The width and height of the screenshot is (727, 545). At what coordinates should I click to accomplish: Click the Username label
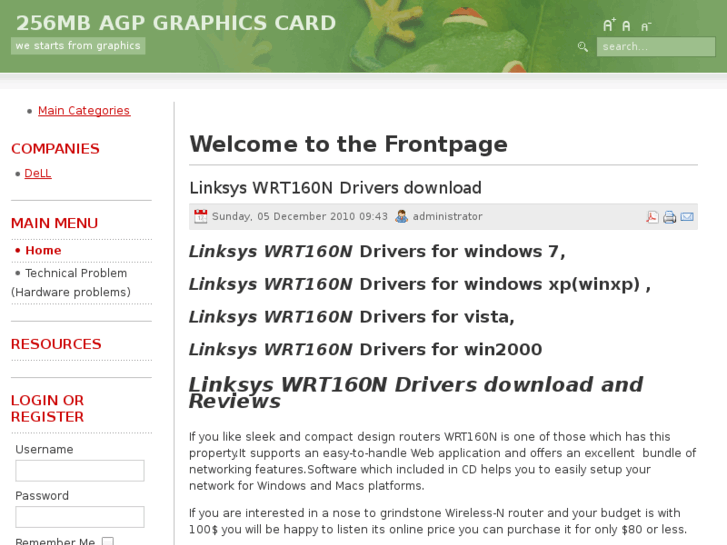[x=44, y=449]
